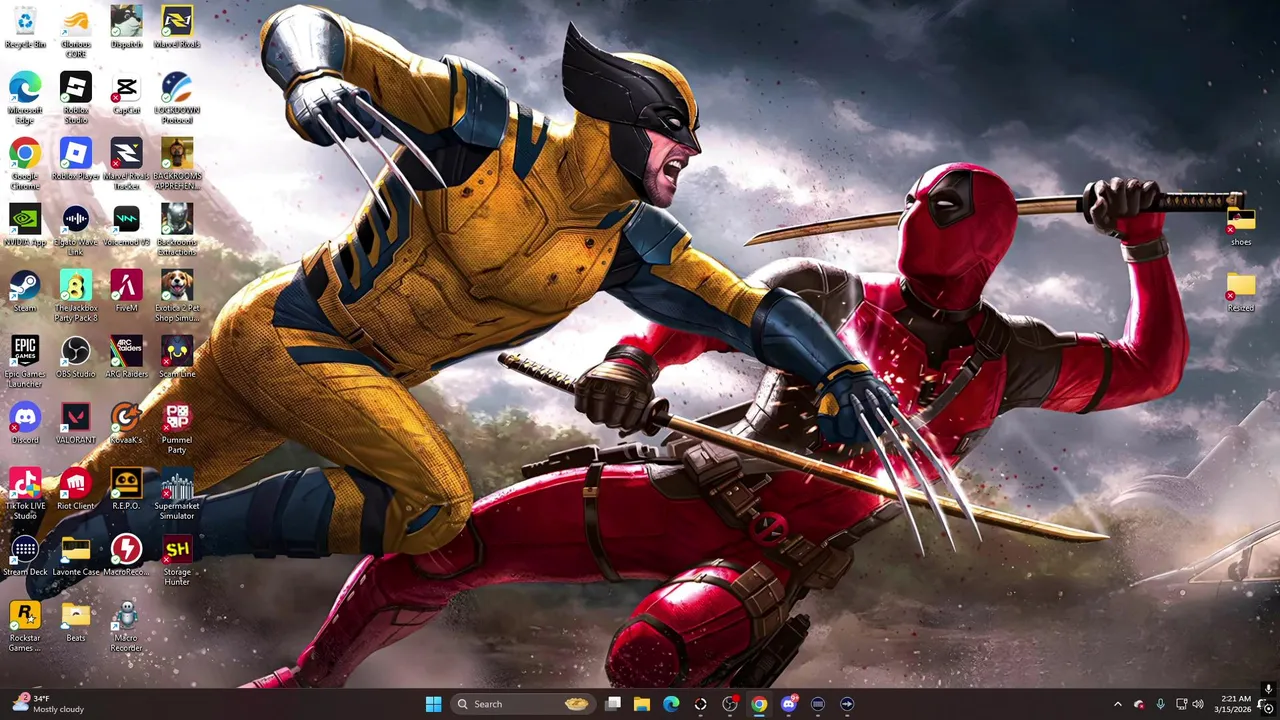Select the Macro Recorder robot icon
The height and width of the screenshot is (720, 1280).
126,626
